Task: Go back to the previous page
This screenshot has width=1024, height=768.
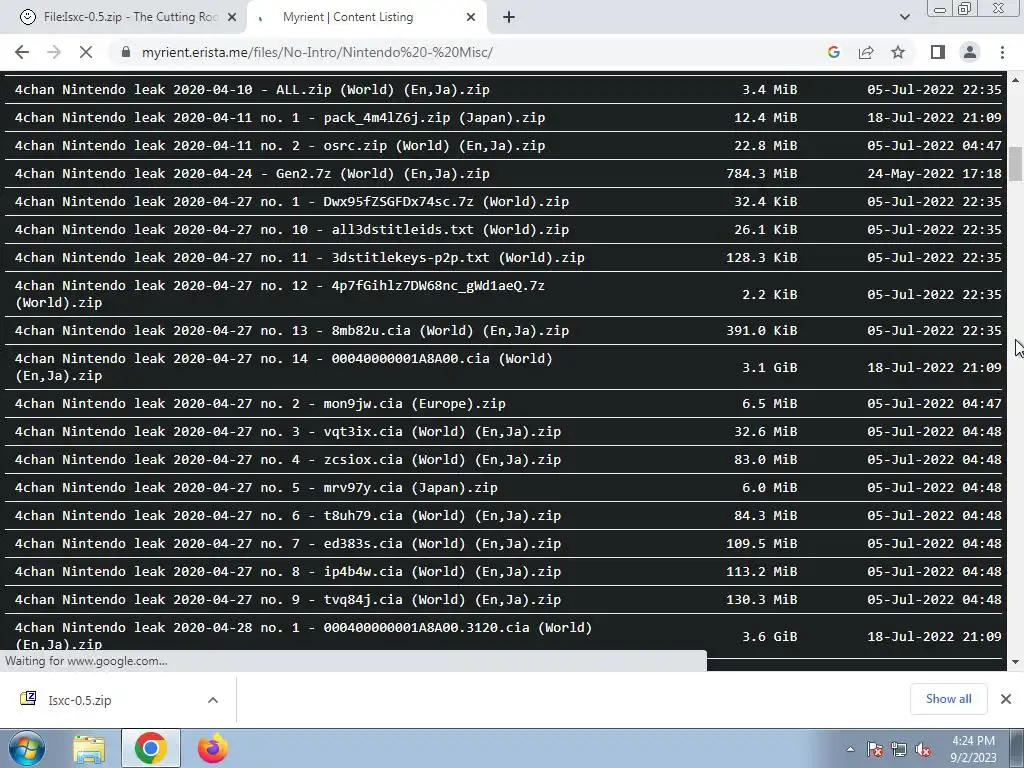Action: [22, 52]
